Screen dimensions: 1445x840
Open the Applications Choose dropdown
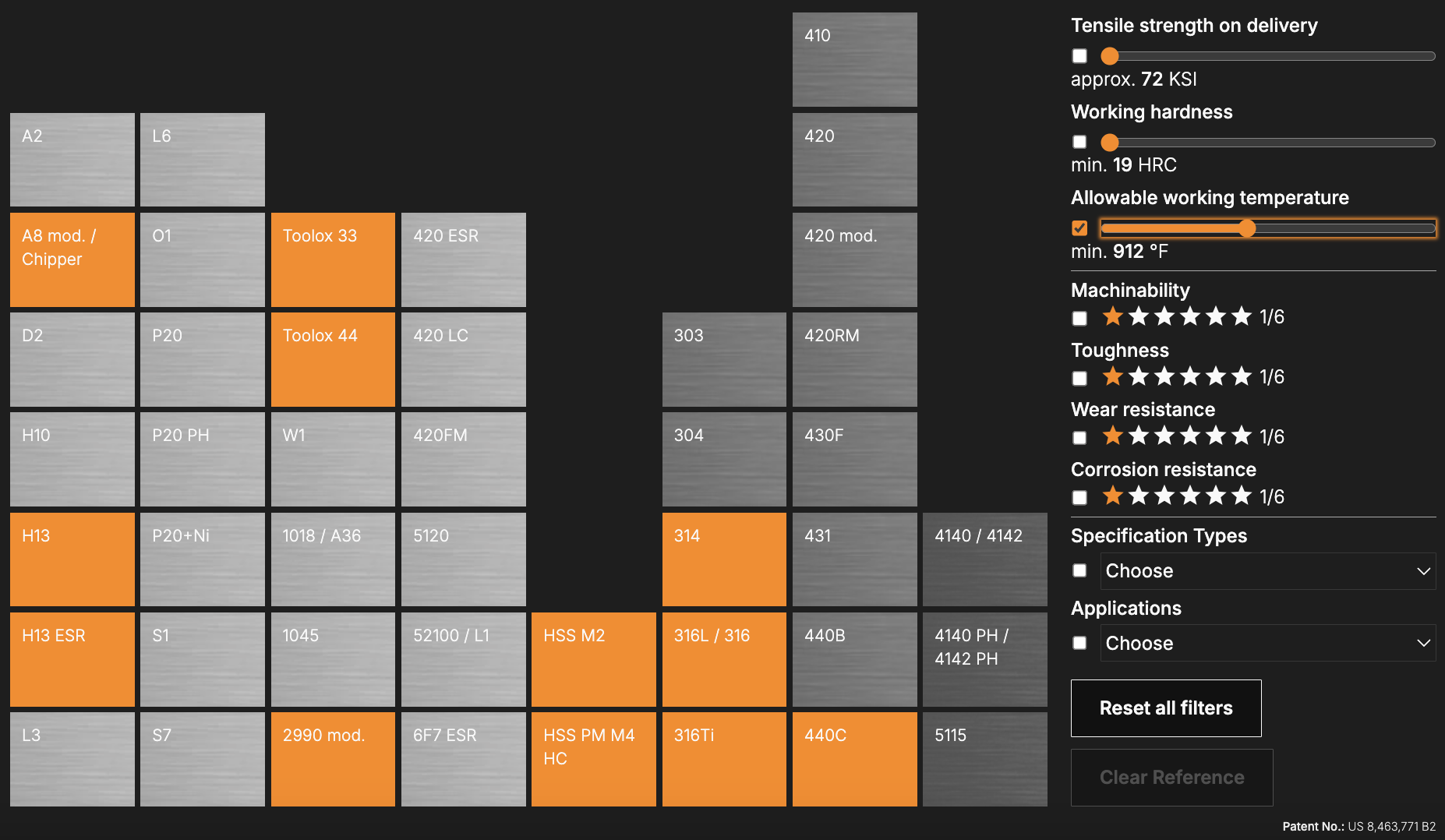pyautogui.click(x=1268, y=643)
